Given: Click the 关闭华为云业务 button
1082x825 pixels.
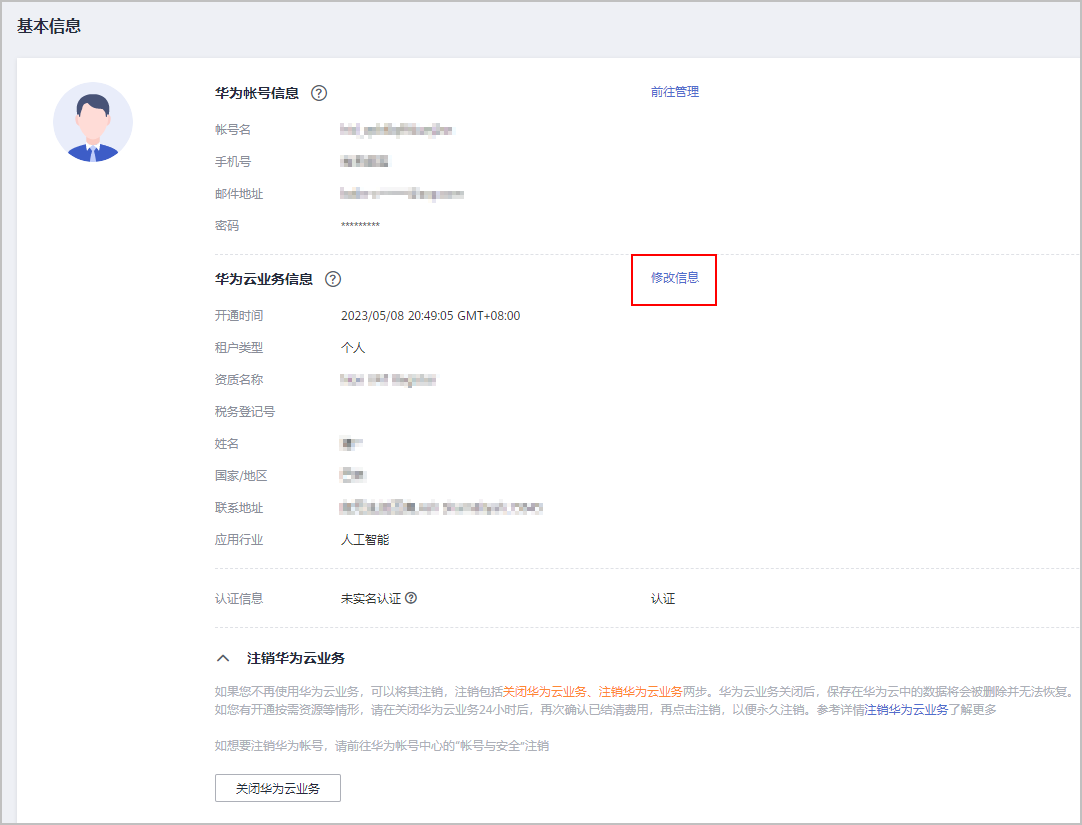Looking at the screenshot, I should (x=278, y=788).
